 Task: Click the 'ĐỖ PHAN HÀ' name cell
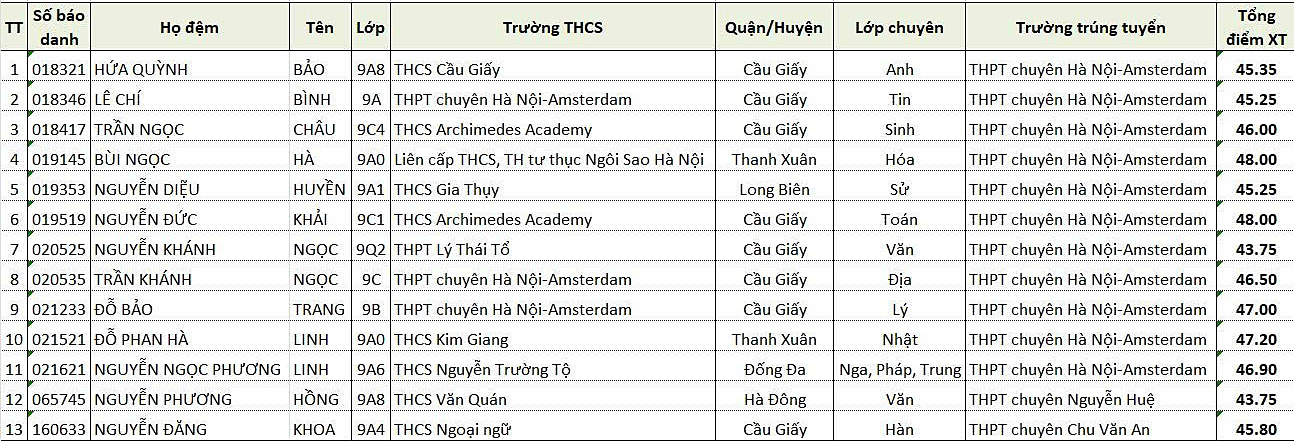[x=190, y=340]
